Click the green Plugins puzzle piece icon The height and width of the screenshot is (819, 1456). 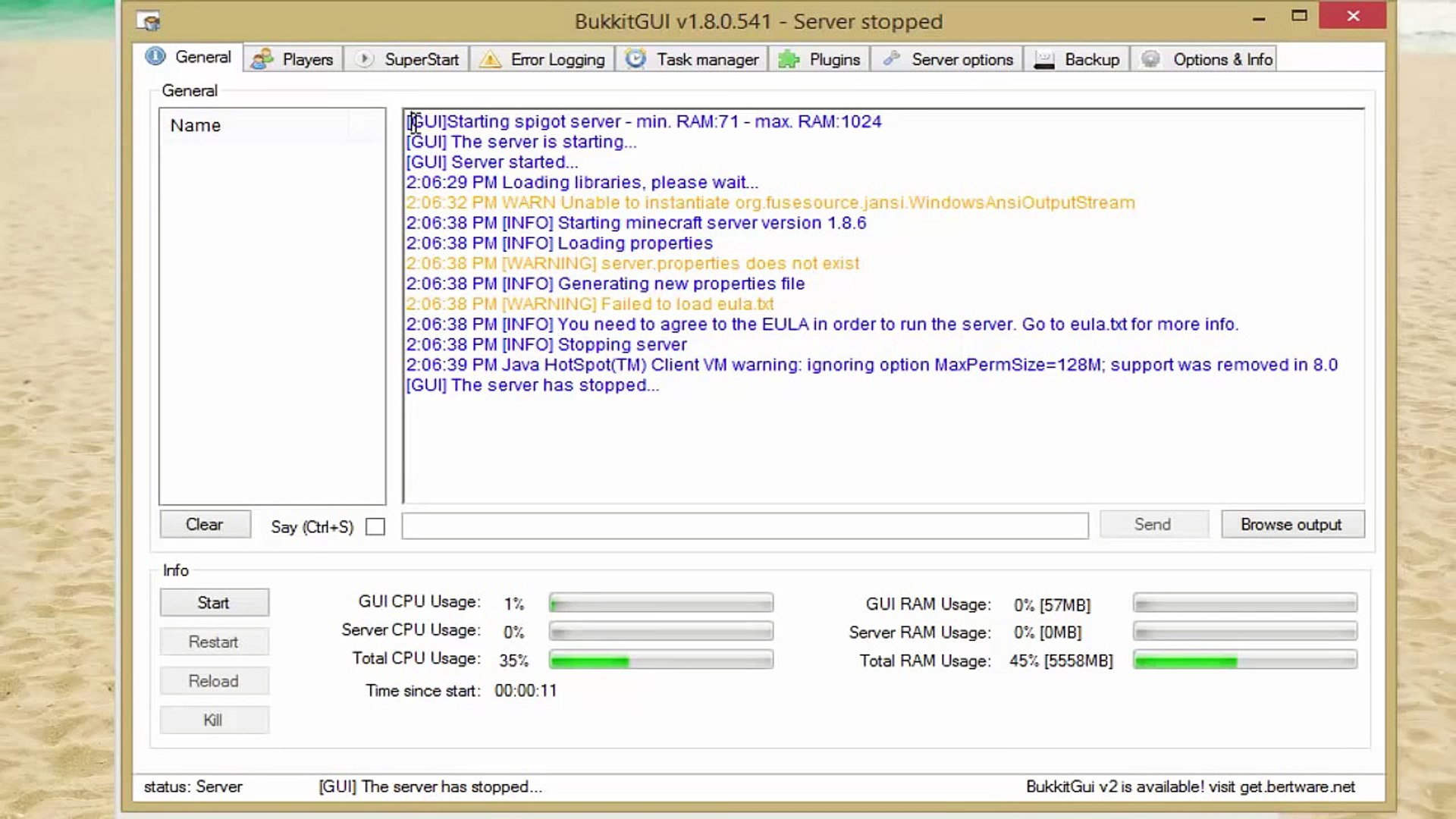[x=789, y=59]
